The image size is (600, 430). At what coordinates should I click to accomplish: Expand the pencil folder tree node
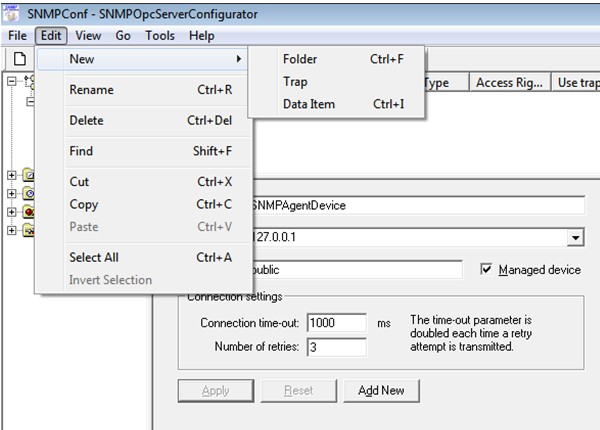[11, 175]
